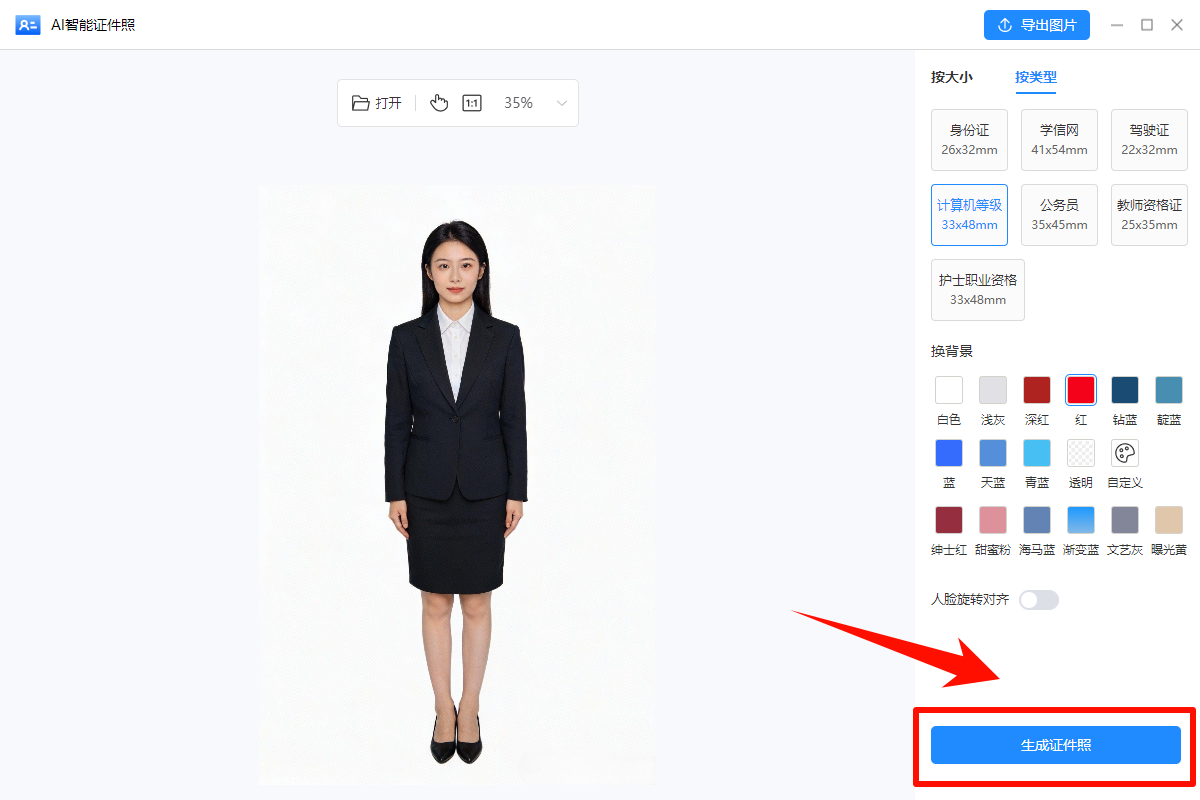View image at 1:1 actual size

click(x=471, y=102)
